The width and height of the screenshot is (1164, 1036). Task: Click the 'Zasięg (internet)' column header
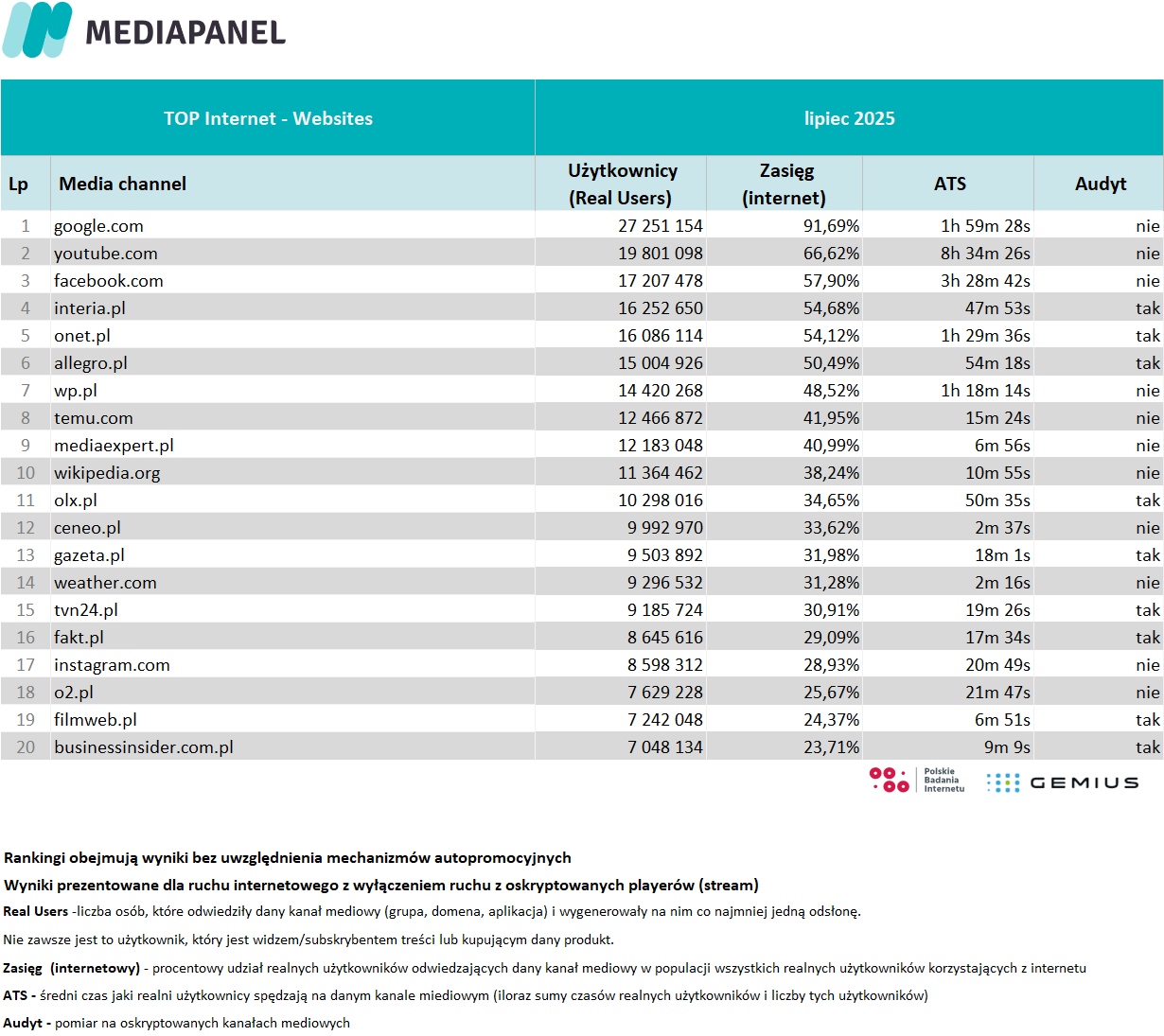coord(785,184)
